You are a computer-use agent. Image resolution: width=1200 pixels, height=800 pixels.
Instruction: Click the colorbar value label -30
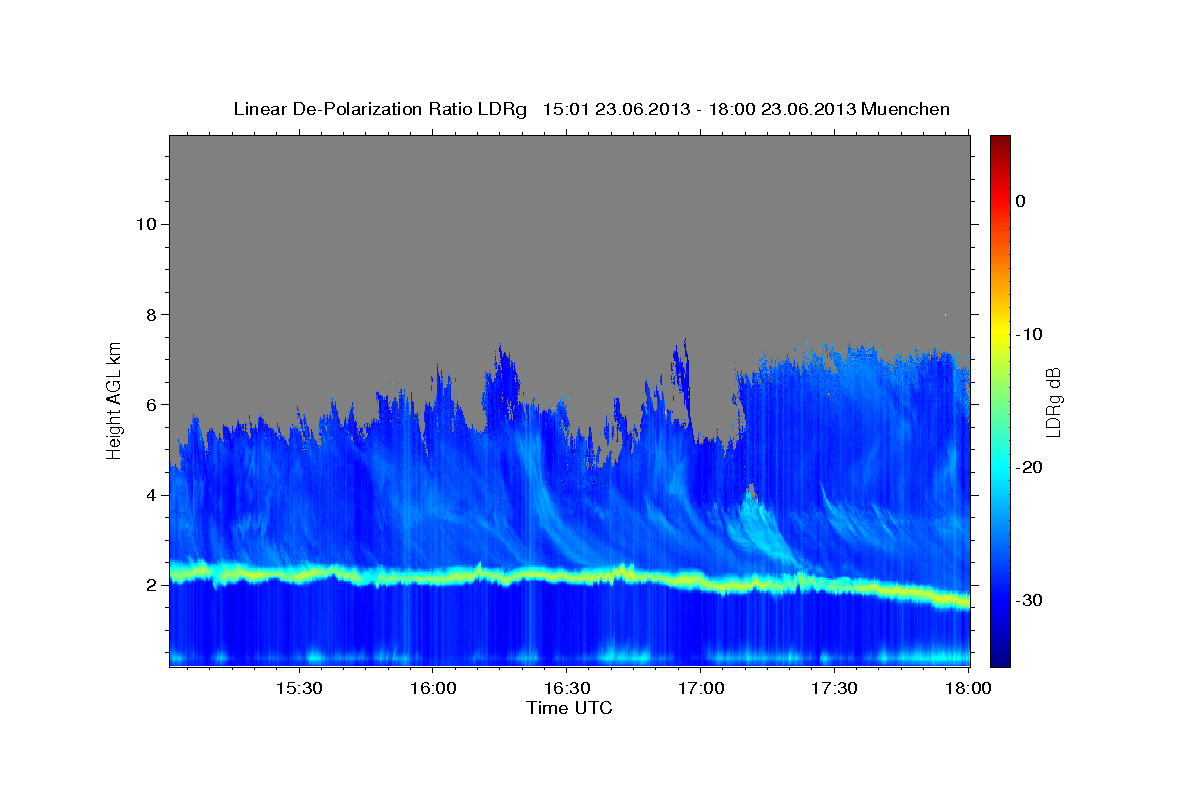click(x=1030, y=600)
